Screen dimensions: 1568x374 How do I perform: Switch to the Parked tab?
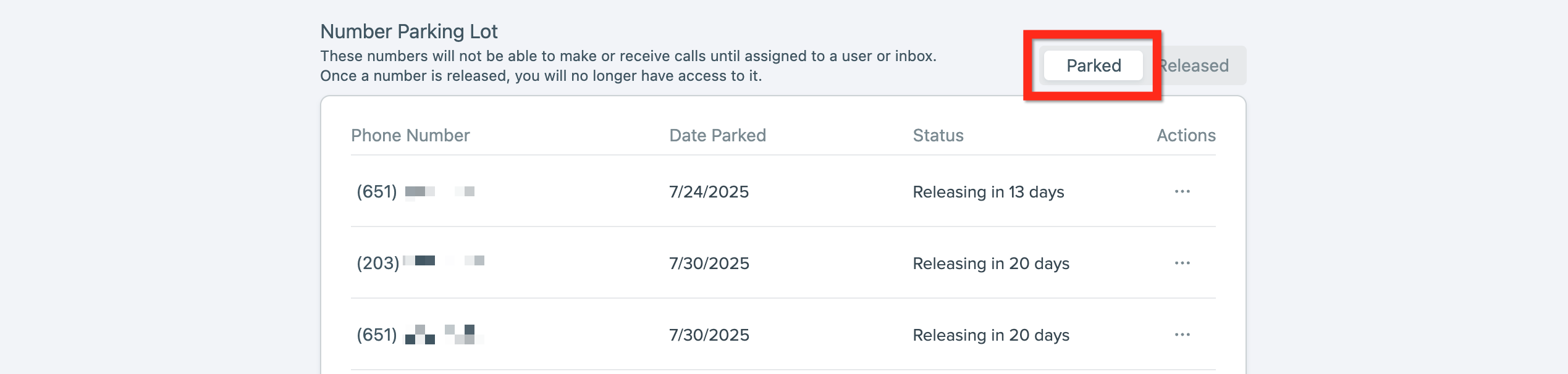(x=1093, y=65)
